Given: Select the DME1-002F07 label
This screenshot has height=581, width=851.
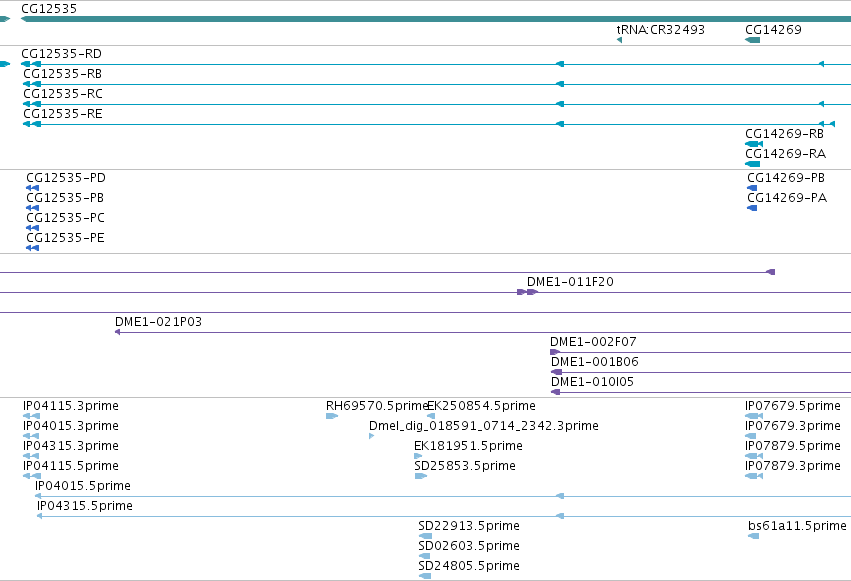Looking at the screenshot, I should (x=593, y=342).
